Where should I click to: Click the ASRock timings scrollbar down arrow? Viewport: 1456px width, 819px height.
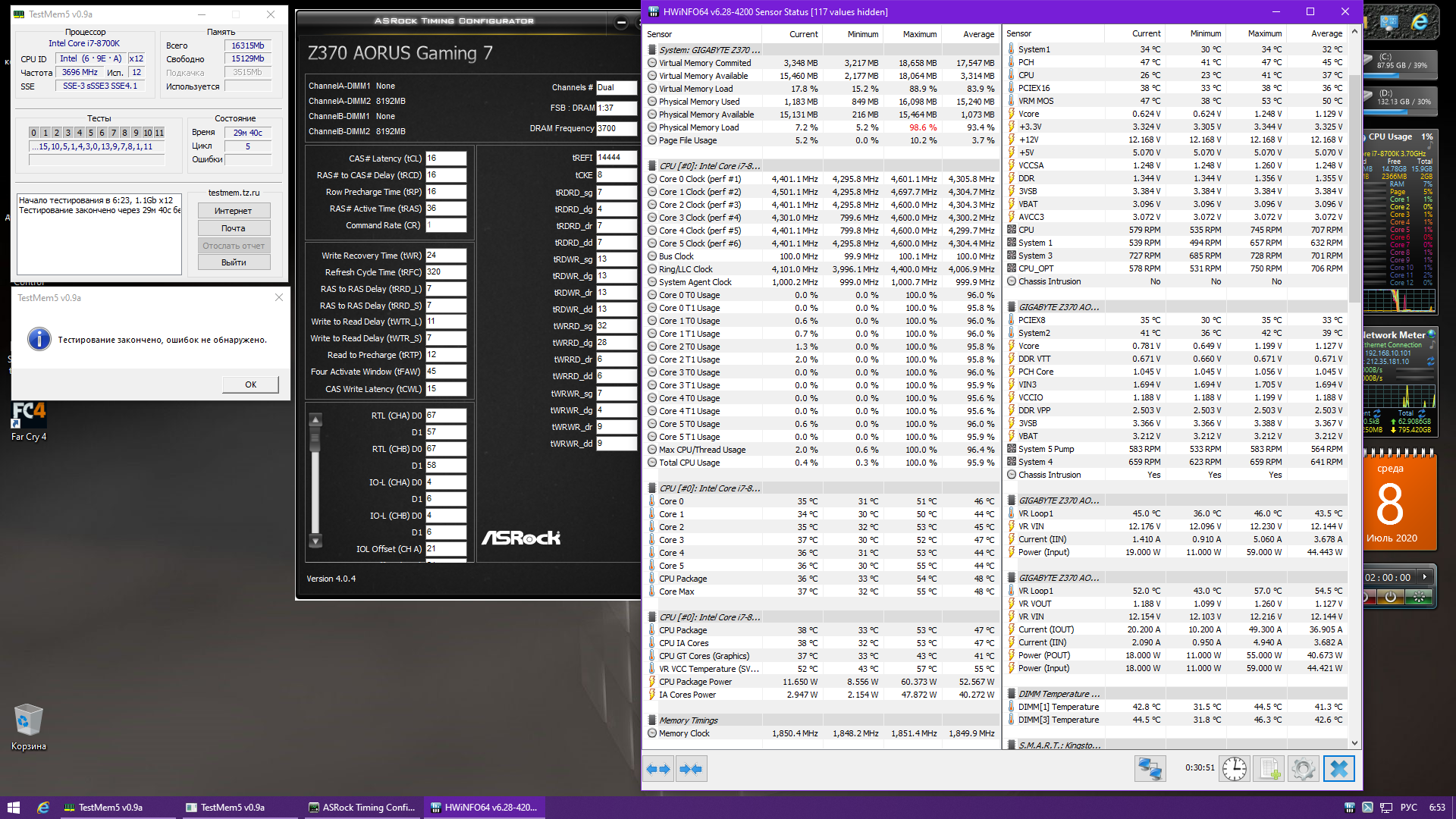[316, 541]
